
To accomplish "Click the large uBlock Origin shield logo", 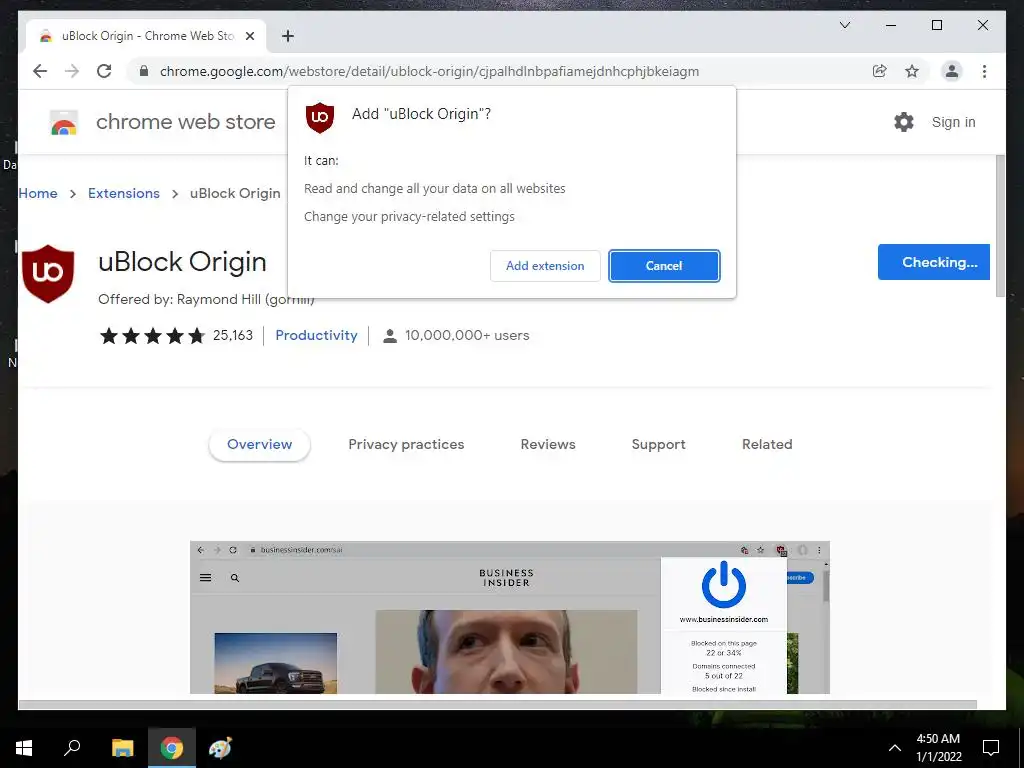I will pos(48,274).
